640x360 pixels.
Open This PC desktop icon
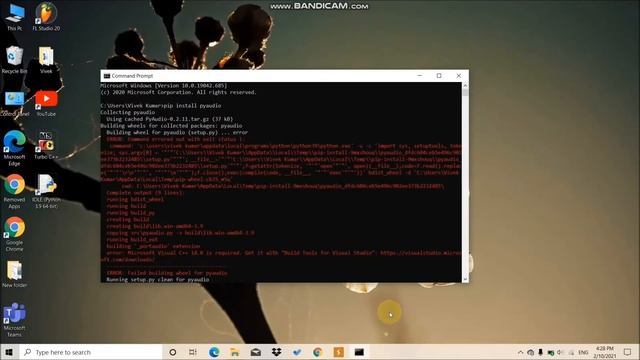[15, 17]
